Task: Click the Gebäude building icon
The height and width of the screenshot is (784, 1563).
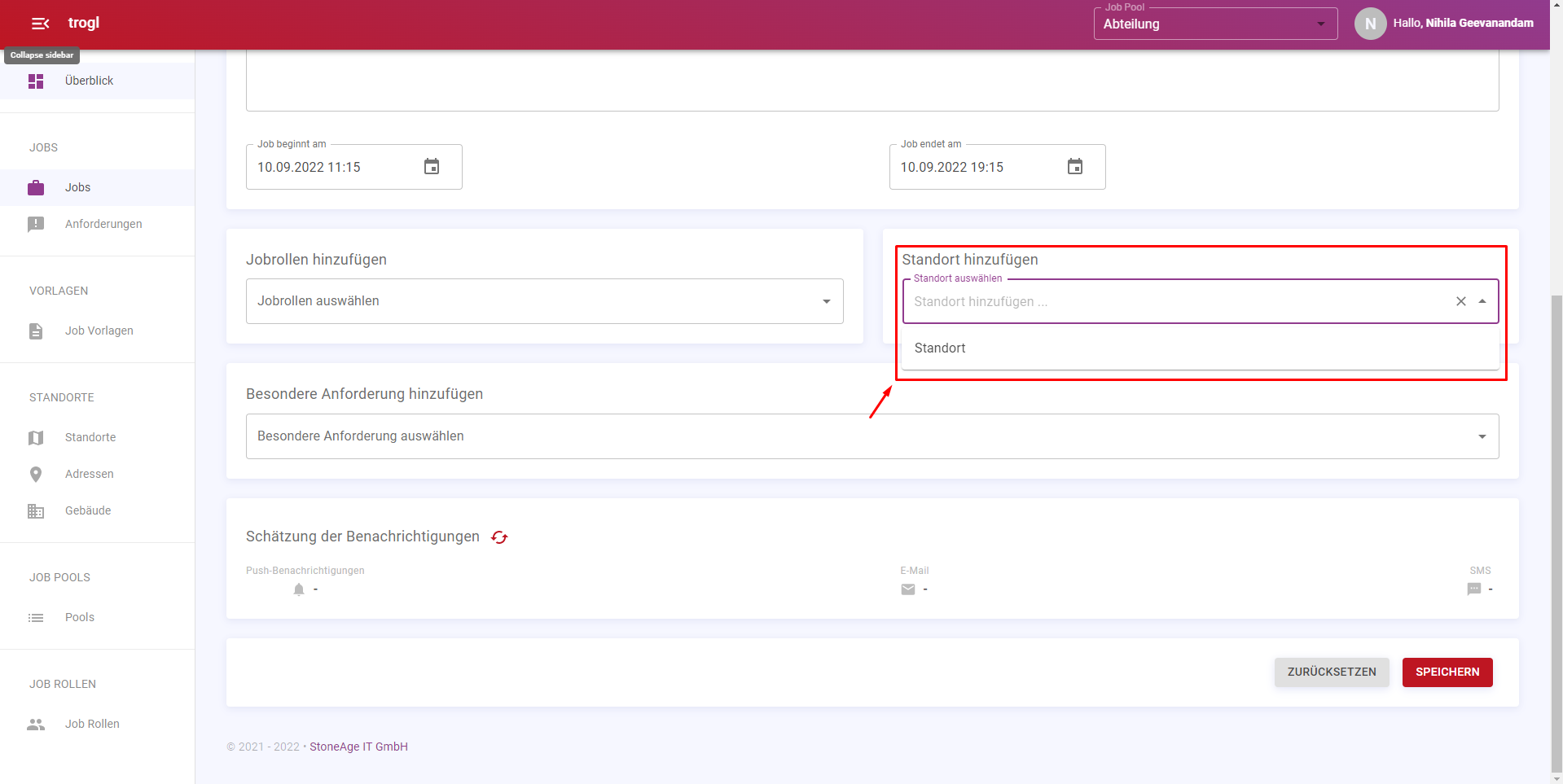Action: (36, 511)
